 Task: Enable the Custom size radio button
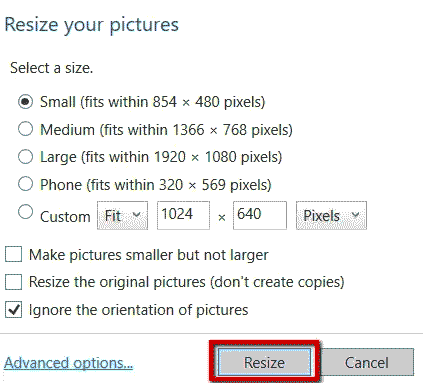pos(25,212)
